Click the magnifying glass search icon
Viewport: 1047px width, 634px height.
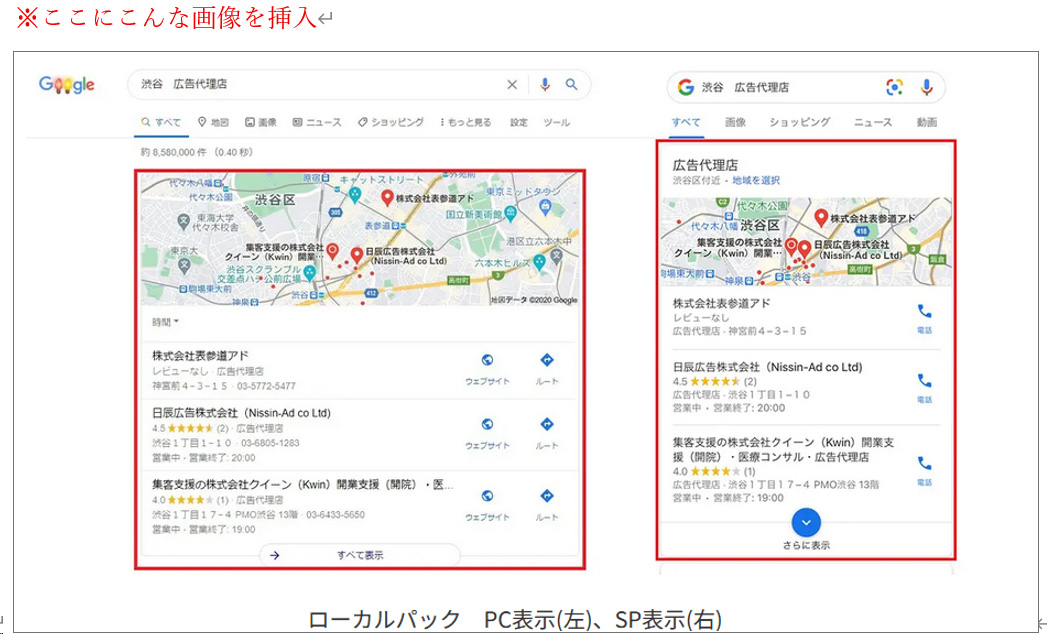coord(571,85)
